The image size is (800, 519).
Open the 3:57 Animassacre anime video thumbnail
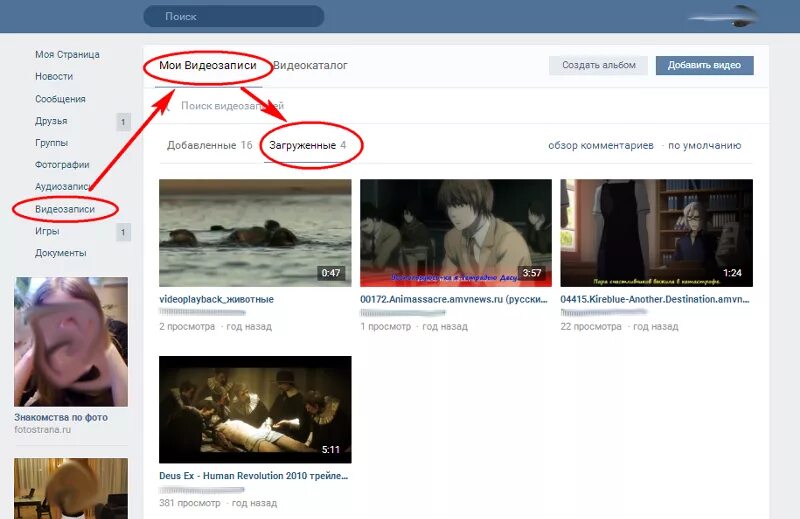click(455, 233)
